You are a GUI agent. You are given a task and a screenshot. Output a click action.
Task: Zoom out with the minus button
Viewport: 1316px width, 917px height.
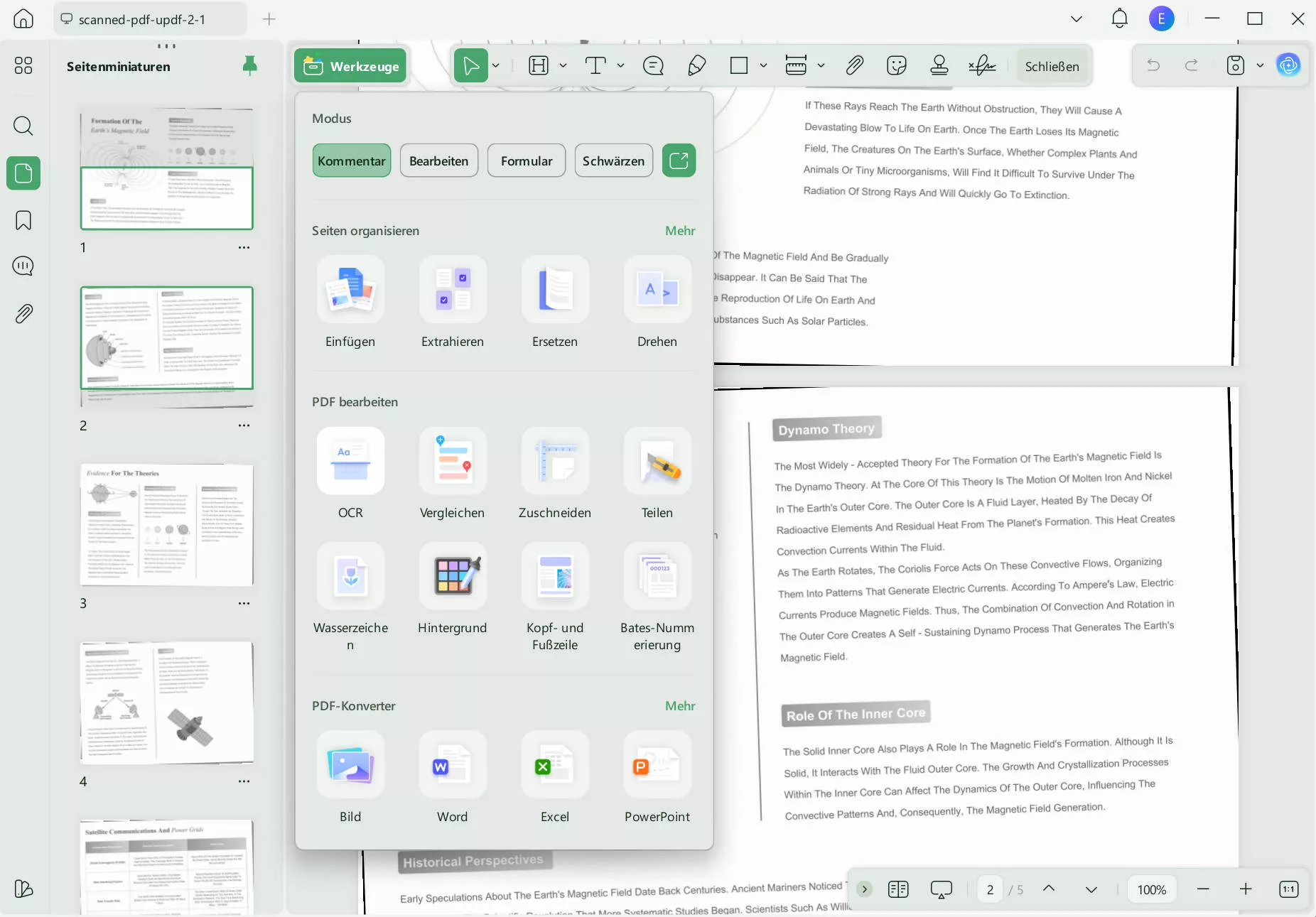(1203, 889)
